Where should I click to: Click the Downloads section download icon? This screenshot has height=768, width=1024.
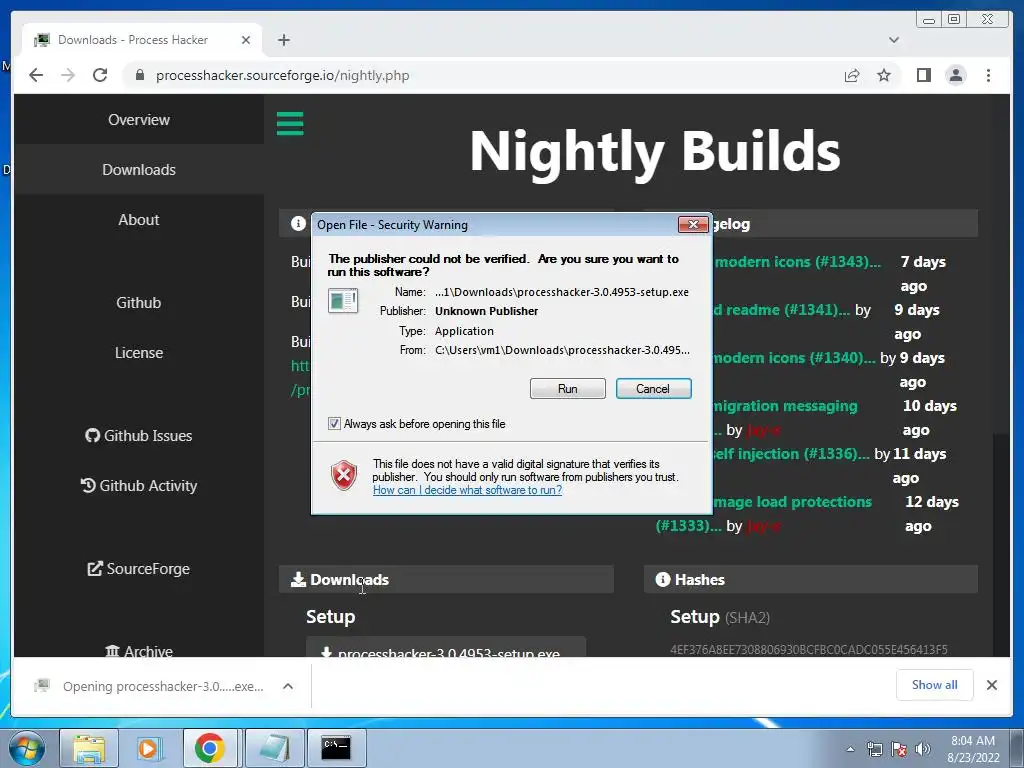(x=298, y=579)
